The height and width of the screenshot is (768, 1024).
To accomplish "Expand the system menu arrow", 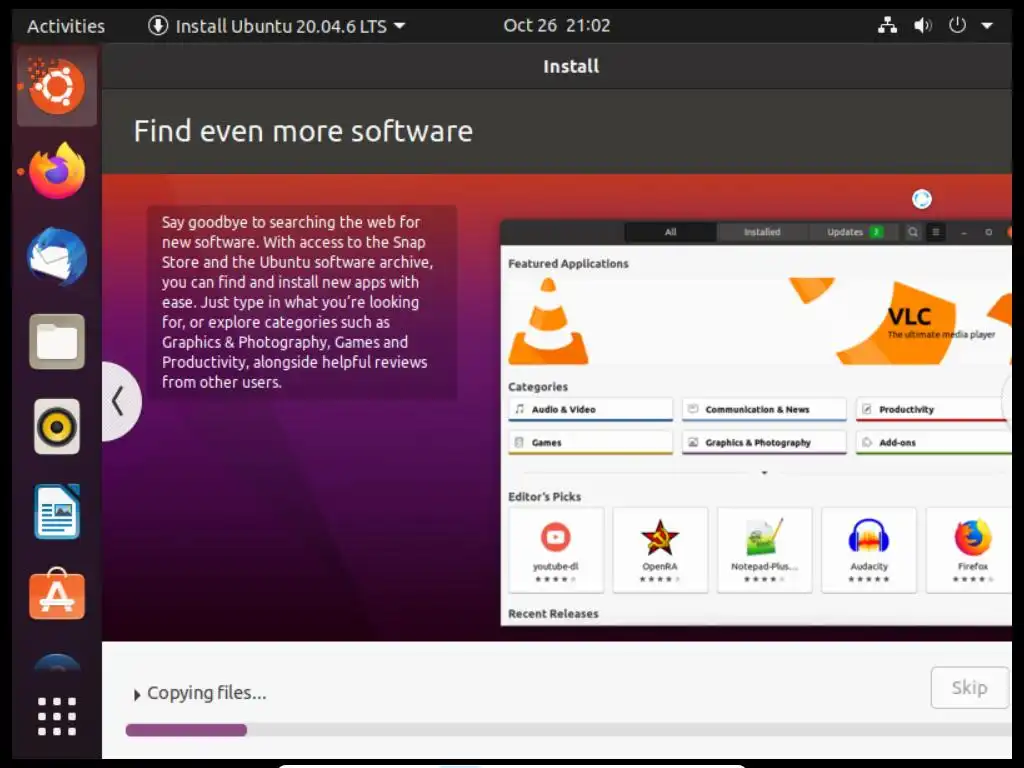I will pyautogui.click(x=987, y=26).
